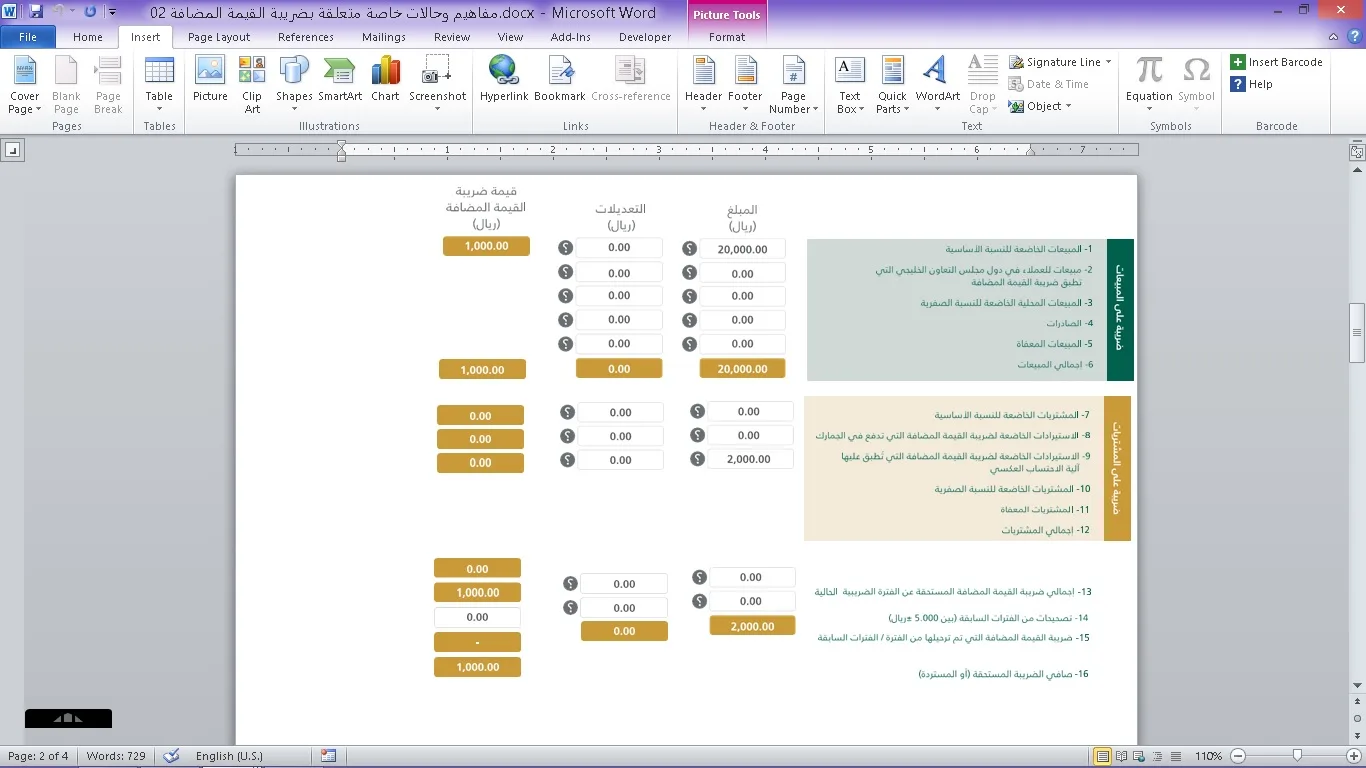Insert Date & Time

click(x=1049, y=84)
